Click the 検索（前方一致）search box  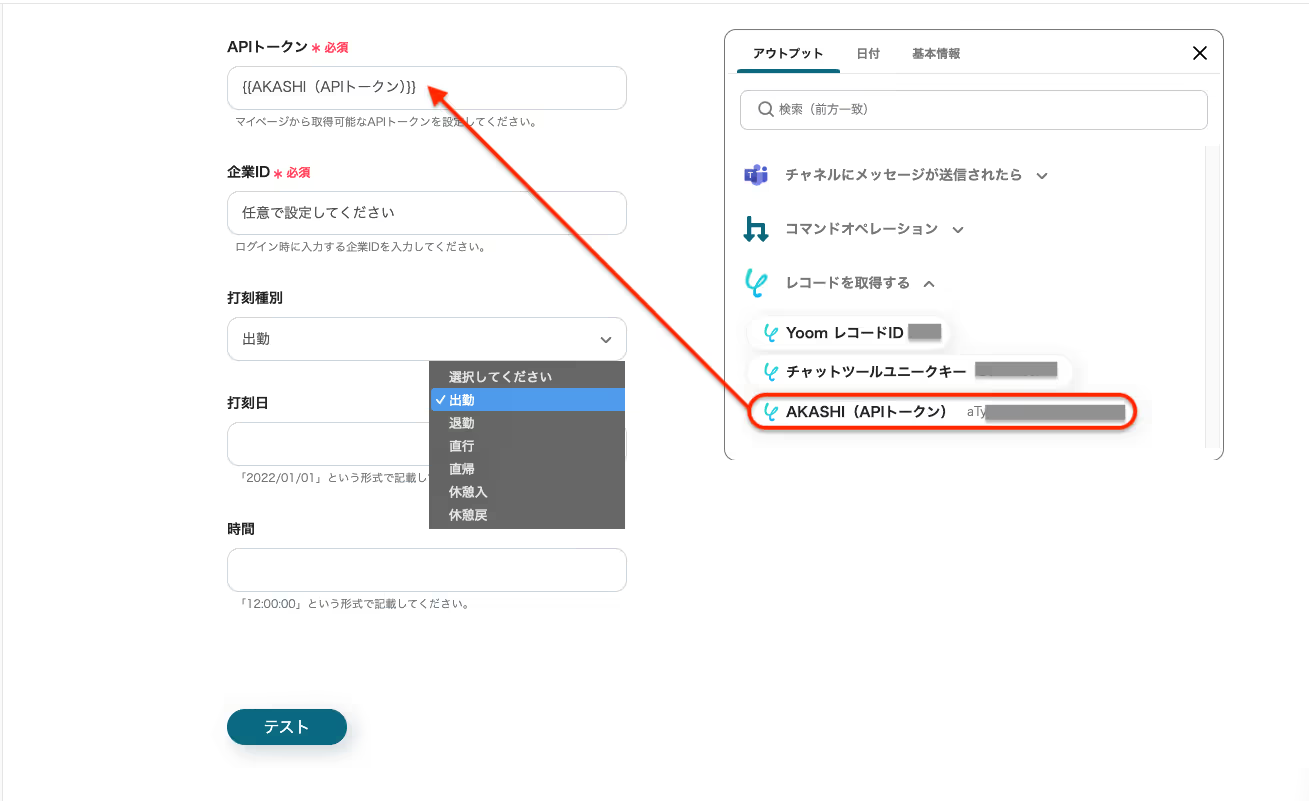coord(974,110)
